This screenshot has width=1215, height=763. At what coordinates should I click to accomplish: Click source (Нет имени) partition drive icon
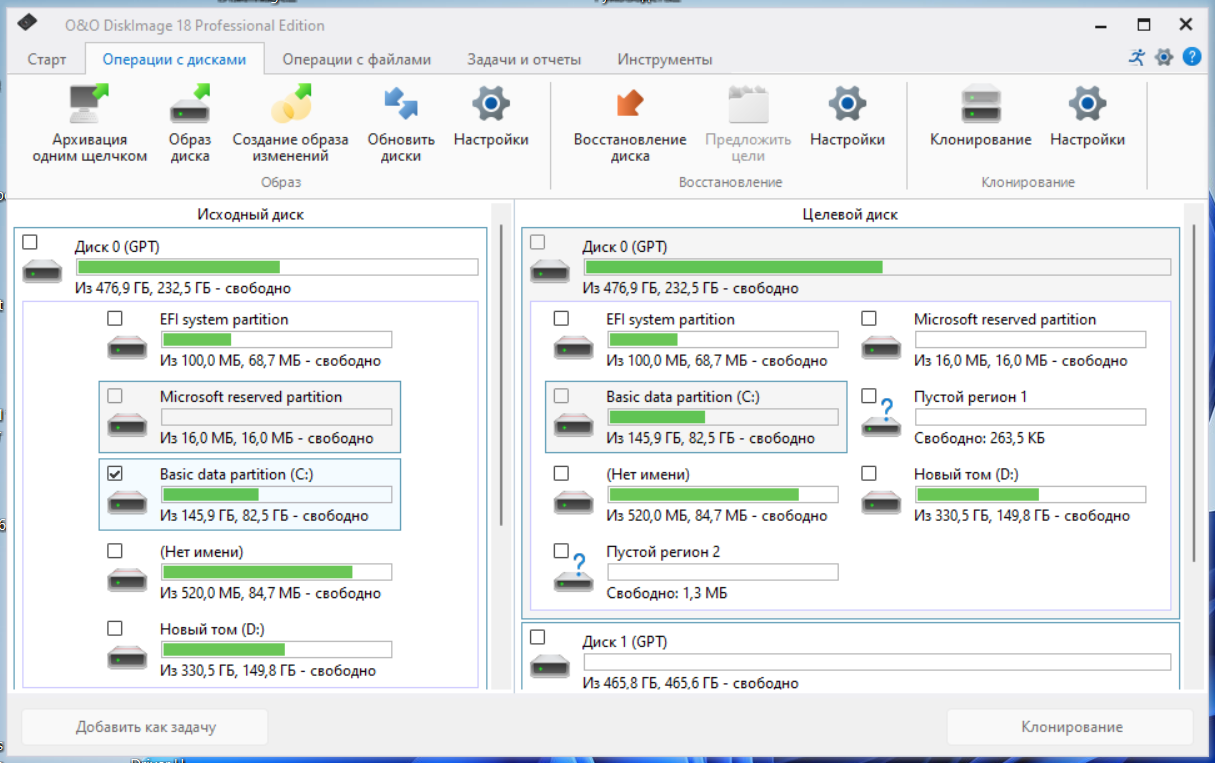click(x=127, y=581)
